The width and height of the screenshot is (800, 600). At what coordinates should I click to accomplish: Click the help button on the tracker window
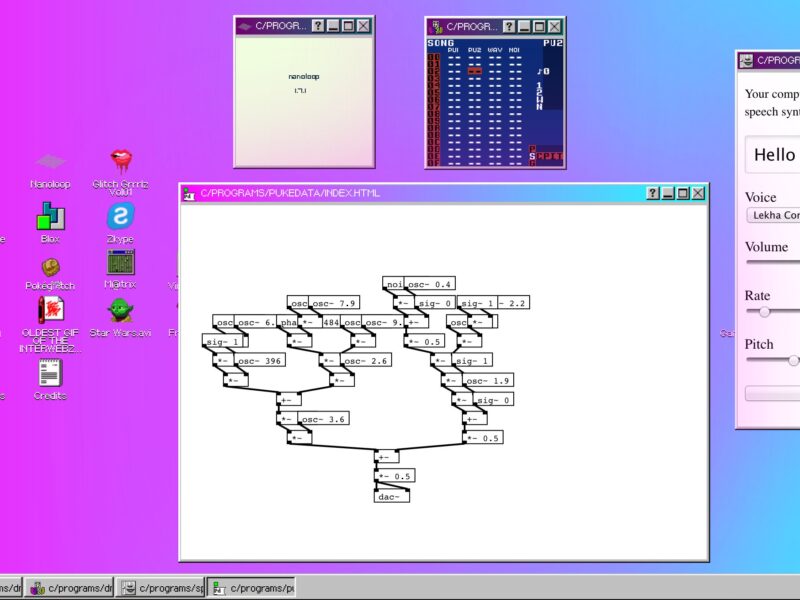click(x=506, y=26)
